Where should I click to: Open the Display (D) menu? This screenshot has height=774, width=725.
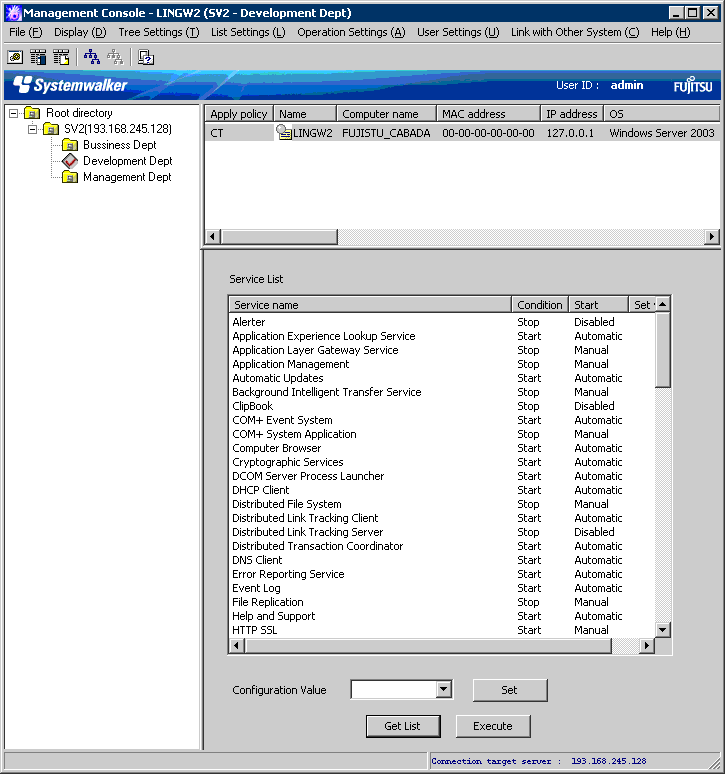tap(80, 32)
